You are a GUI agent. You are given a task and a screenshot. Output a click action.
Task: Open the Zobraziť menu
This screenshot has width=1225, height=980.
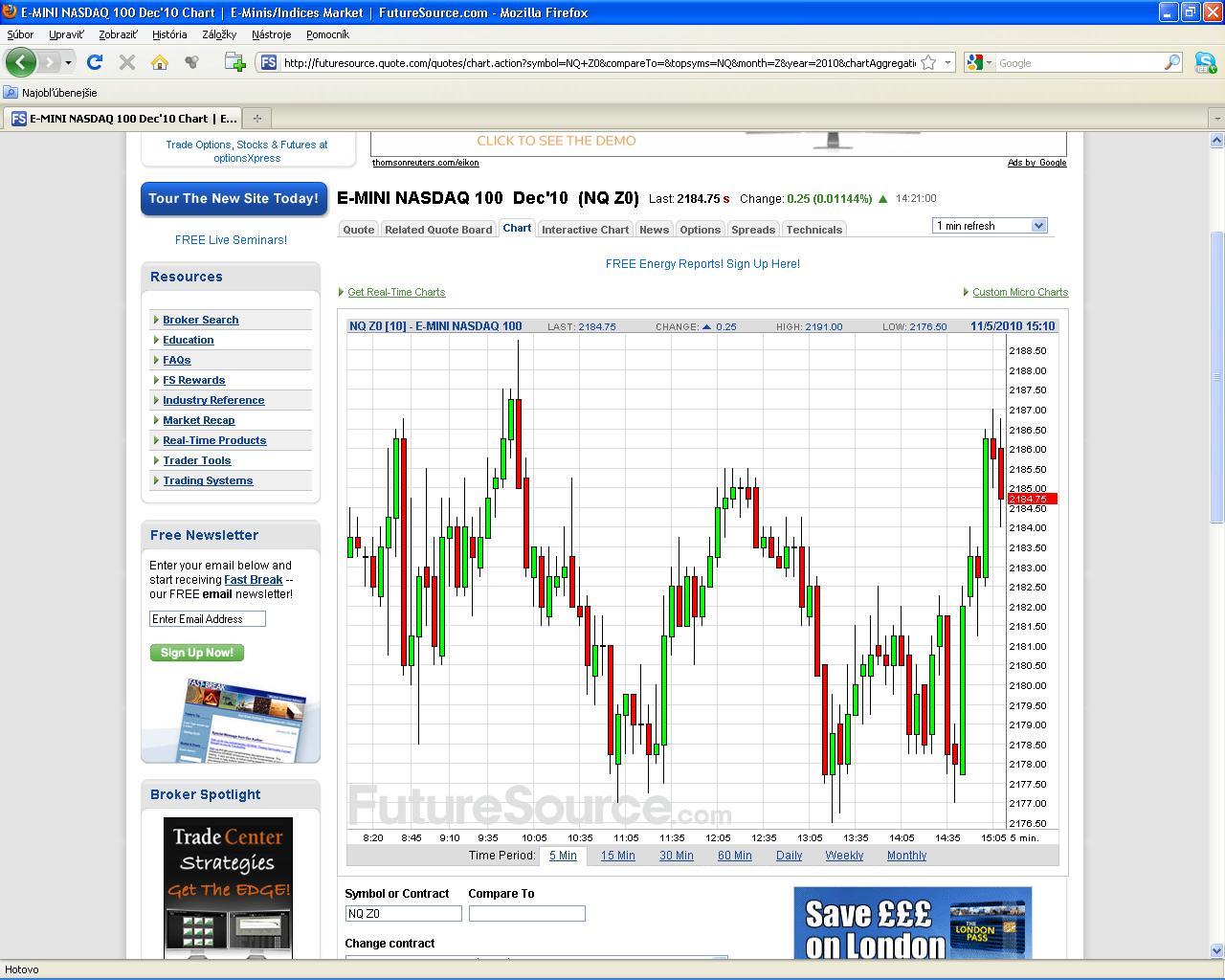pos(118,34)
